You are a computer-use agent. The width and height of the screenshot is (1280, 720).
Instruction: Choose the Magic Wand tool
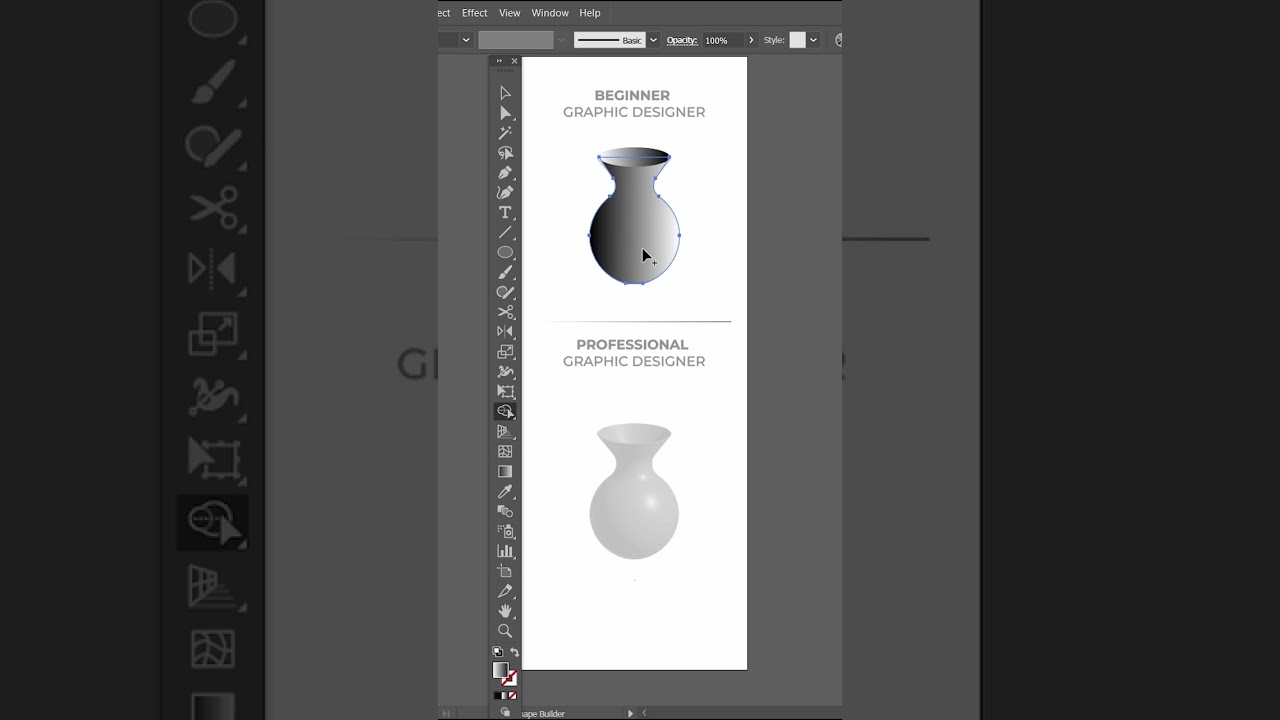click(505, 133)
